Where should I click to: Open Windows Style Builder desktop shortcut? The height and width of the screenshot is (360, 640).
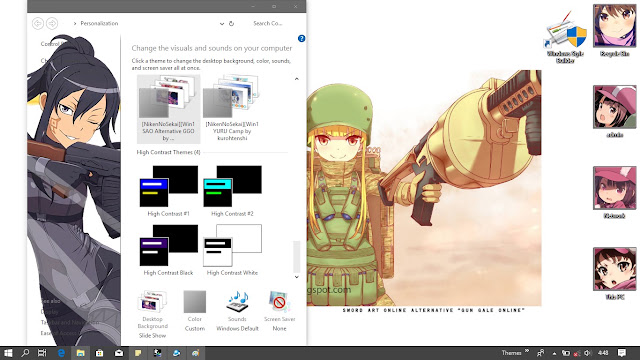566,38
